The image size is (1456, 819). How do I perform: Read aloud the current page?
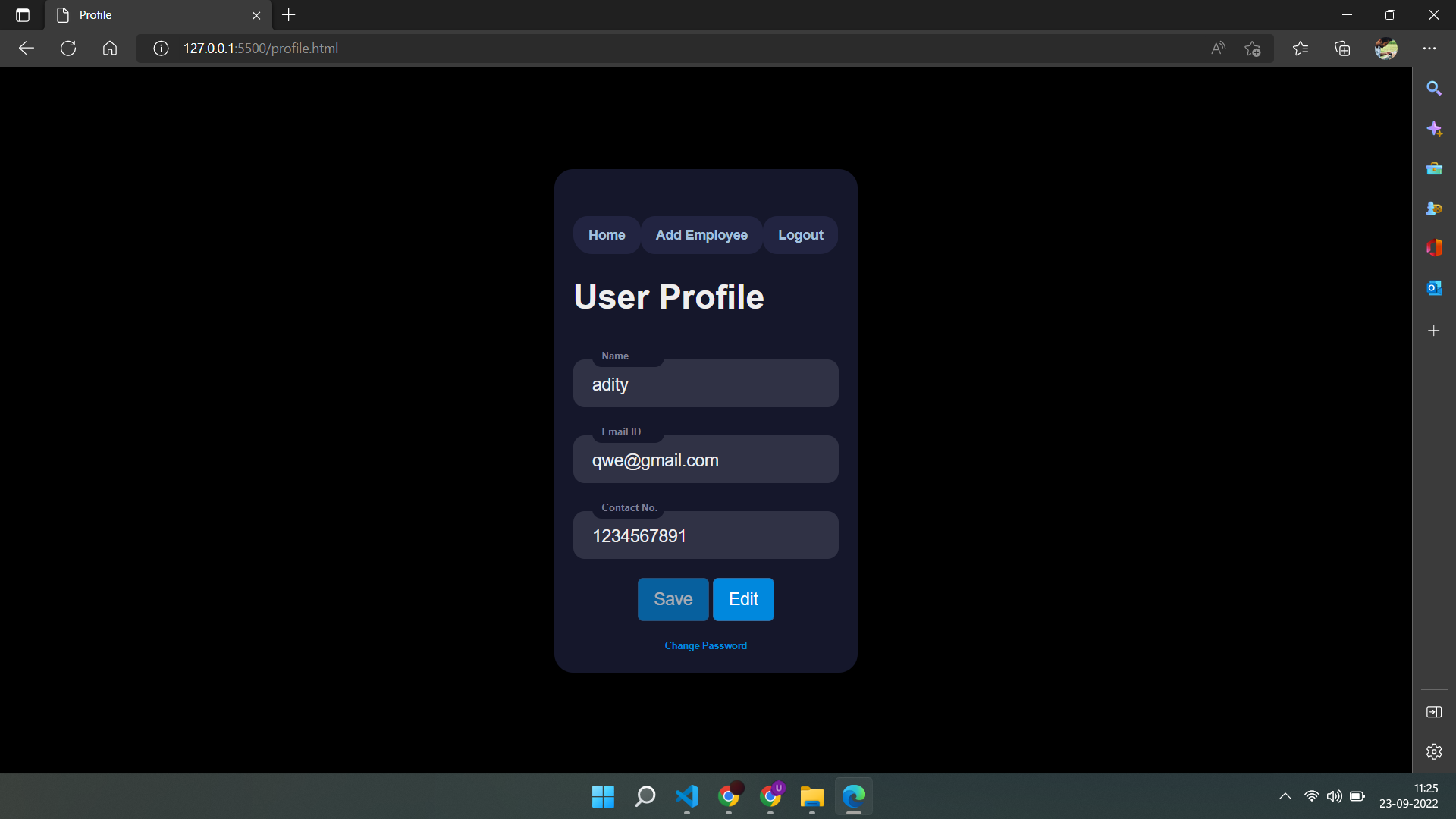[x=1218, y=48]
